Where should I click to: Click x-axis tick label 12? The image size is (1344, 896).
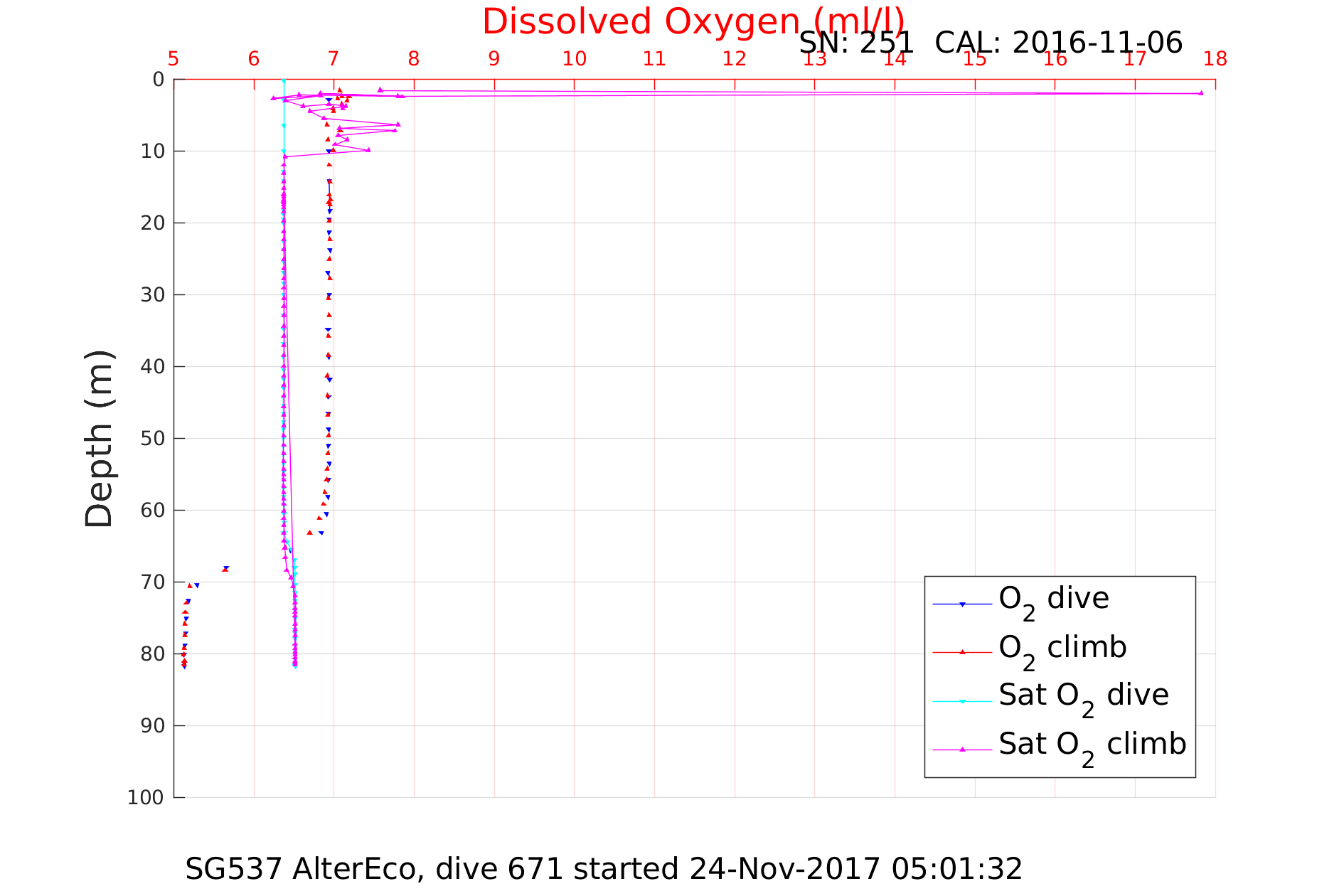tap(735, 59)
